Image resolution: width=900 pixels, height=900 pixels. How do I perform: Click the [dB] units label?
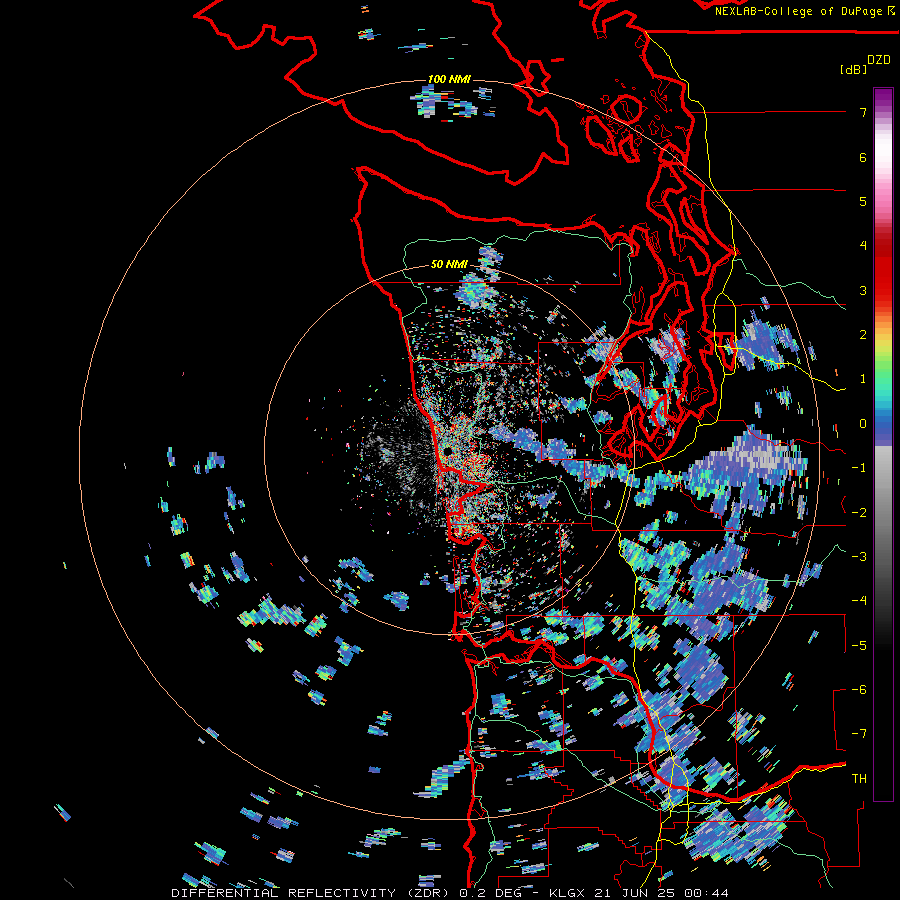pos(854,69)
